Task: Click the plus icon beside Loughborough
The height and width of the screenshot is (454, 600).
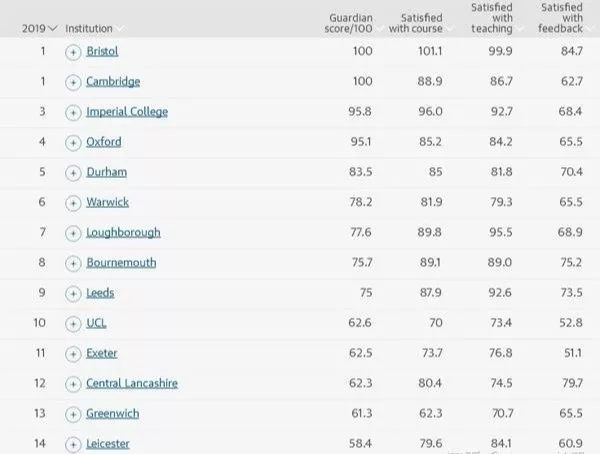Action: coord(73,234)
